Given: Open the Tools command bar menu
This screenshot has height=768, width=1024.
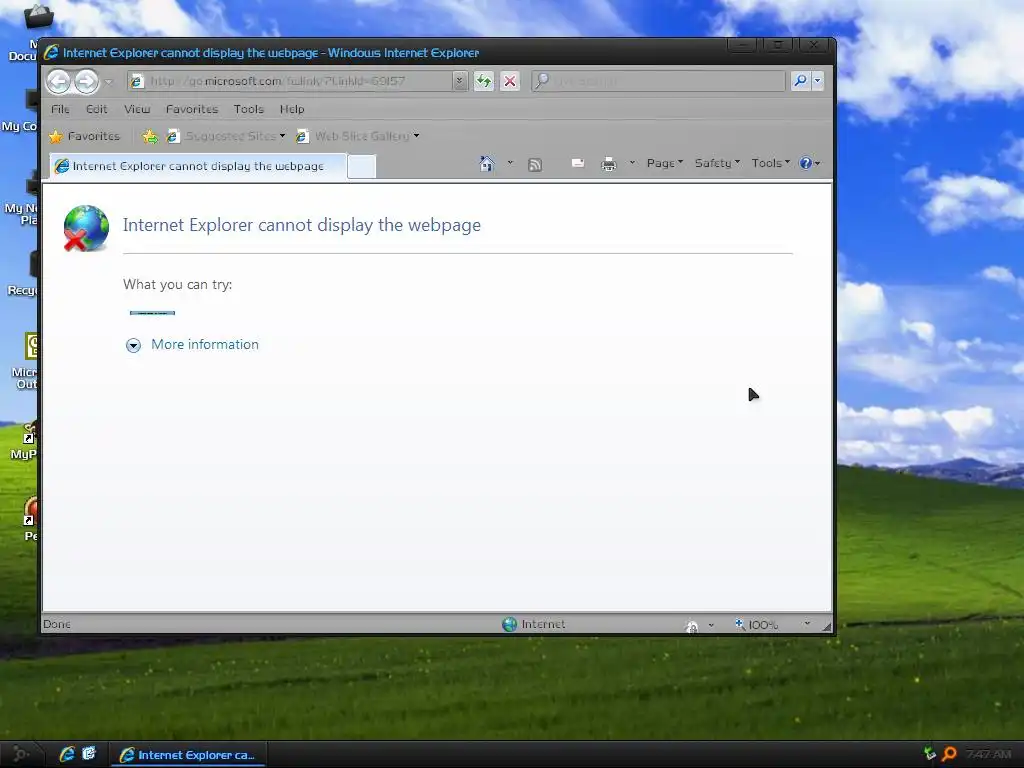Looking at the screenshot, I should [770, 163].
